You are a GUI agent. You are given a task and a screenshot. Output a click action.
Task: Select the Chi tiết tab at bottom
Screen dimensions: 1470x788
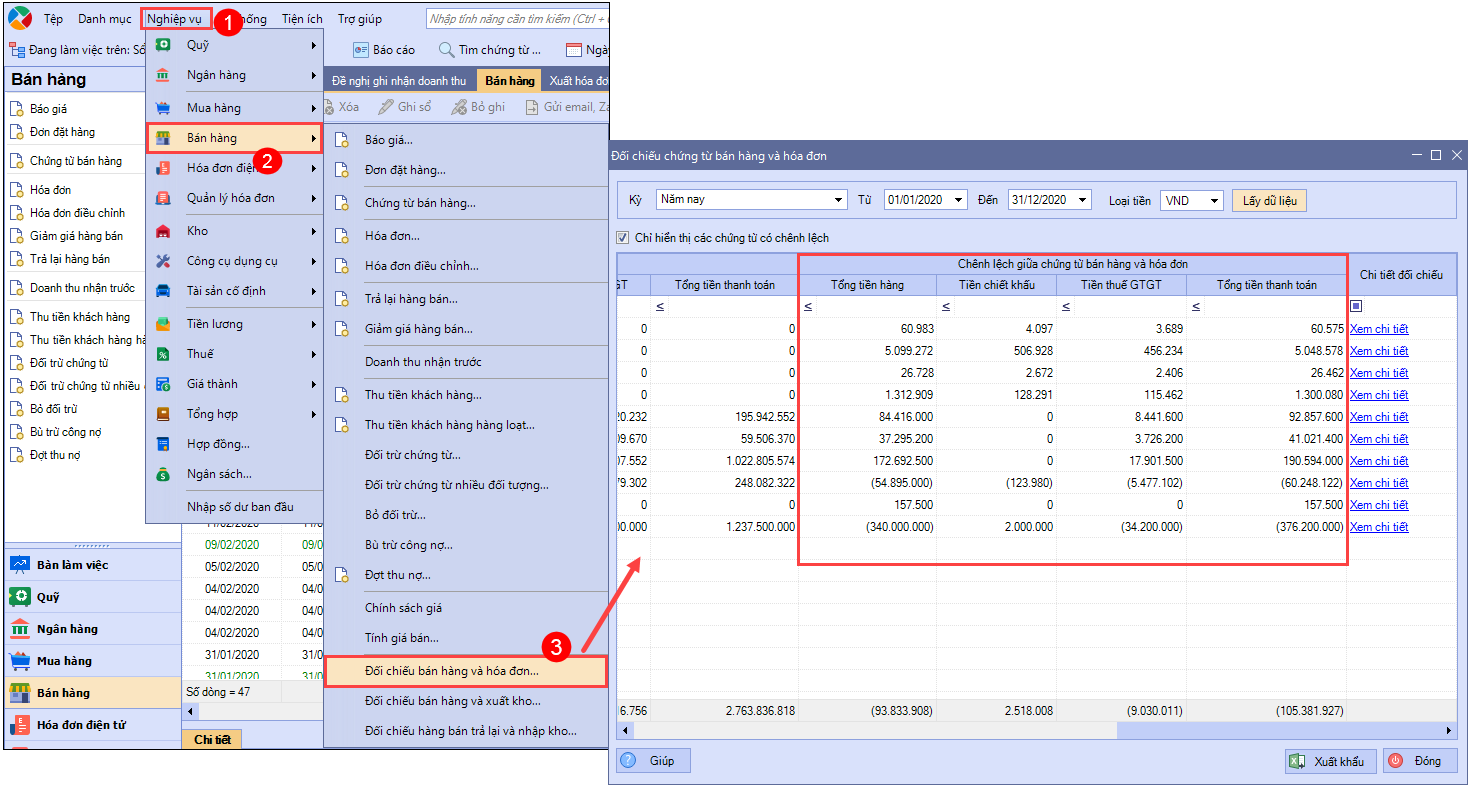212,739
